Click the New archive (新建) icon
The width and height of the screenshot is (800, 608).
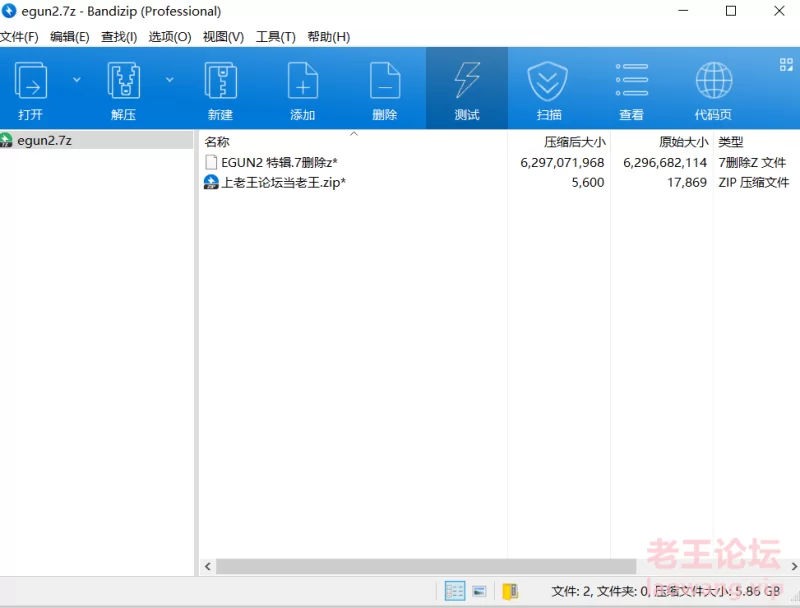(x=220, y=80)
